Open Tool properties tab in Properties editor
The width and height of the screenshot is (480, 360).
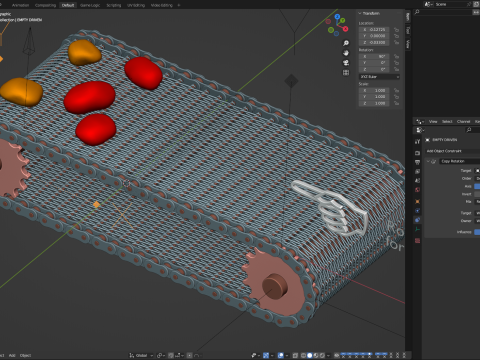point(417,141)
